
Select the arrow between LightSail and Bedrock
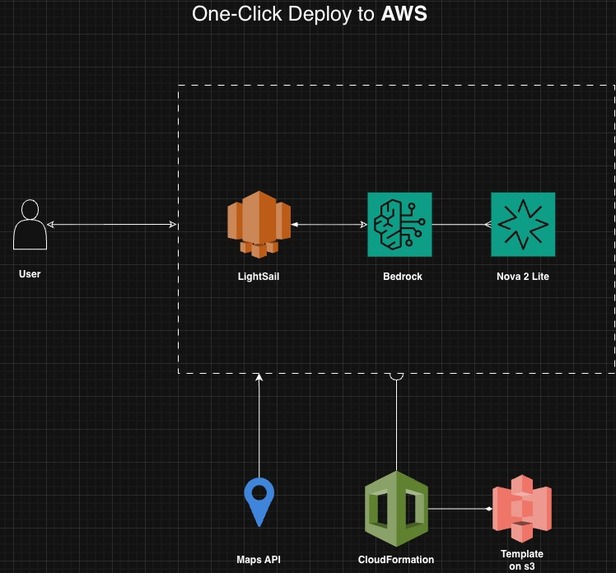[329, 224]
